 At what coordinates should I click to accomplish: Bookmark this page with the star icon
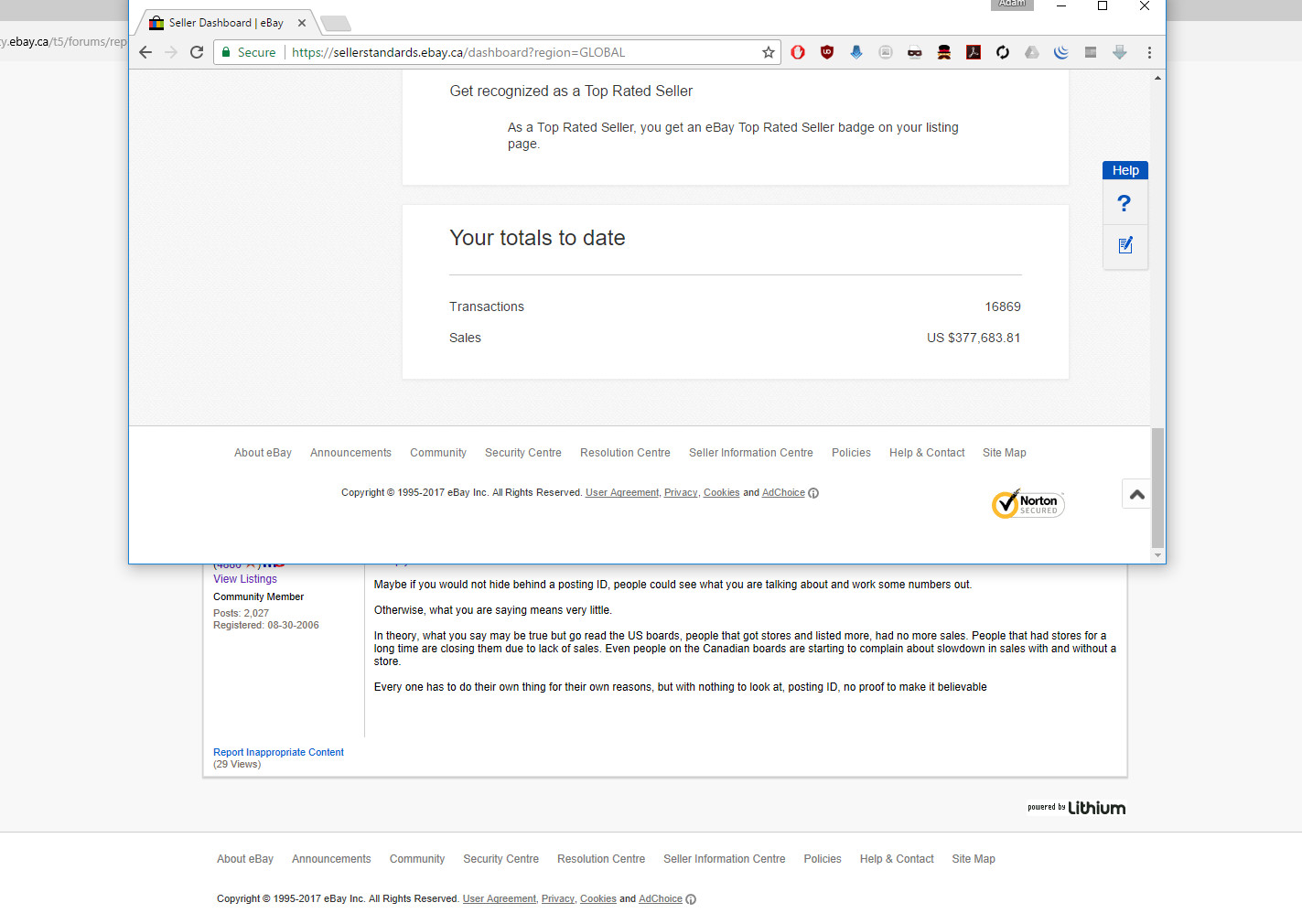coord(769,52)
